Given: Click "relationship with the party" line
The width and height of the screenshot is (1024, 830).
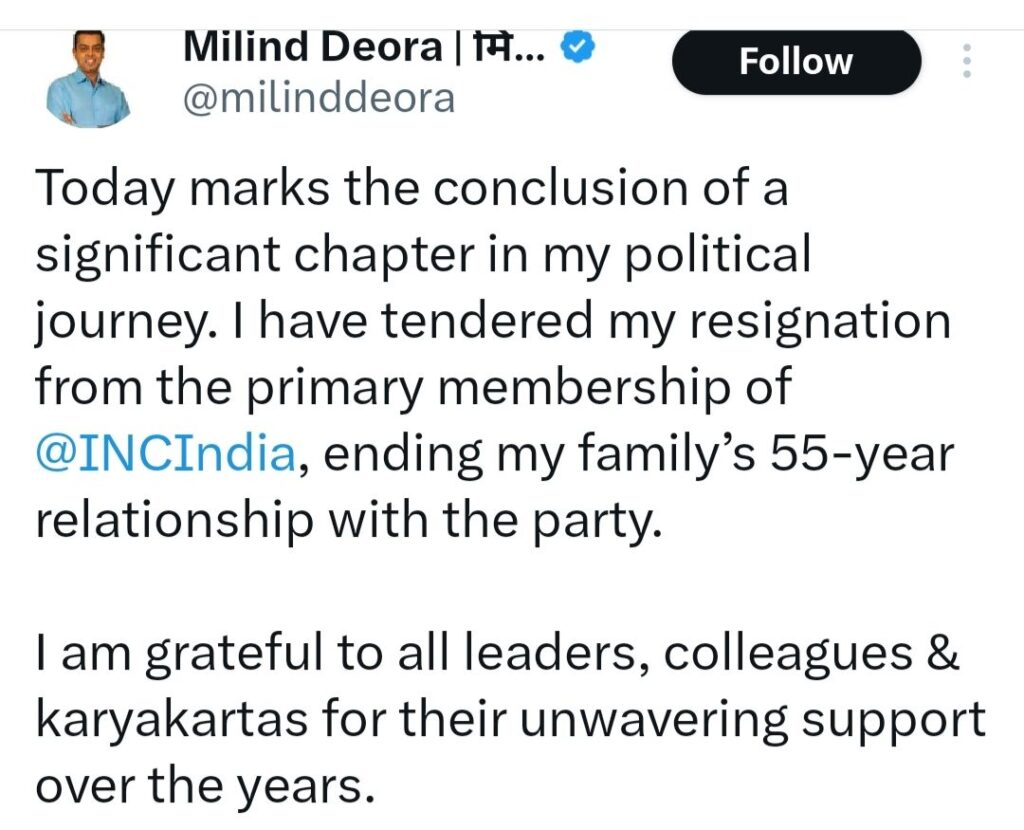Looking at the screenshot, I should [349, 521].
